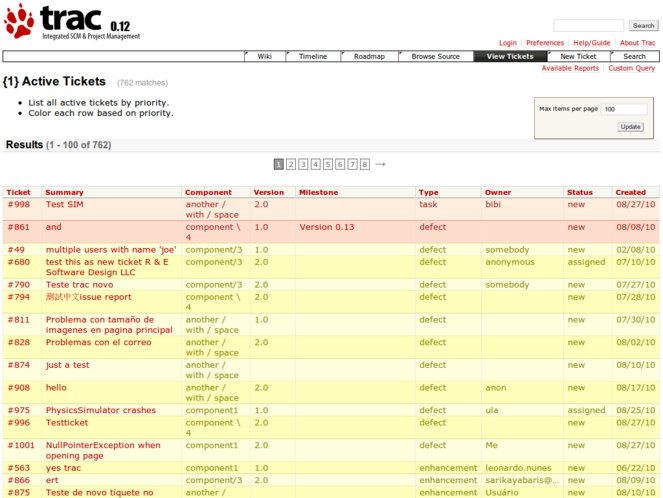Open the Custom Query link
The height and width of the screenshot is (498, 663).
point(631,69)
